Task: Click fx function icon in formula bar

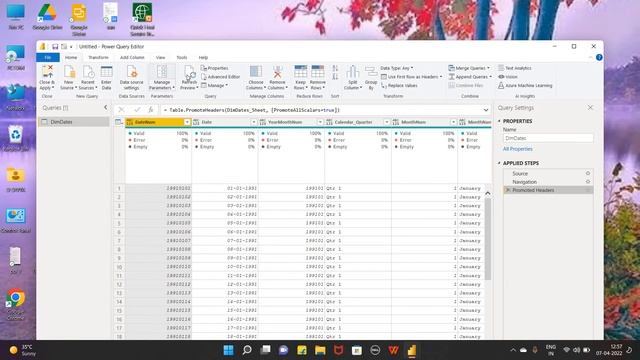Action: point(151,110)
